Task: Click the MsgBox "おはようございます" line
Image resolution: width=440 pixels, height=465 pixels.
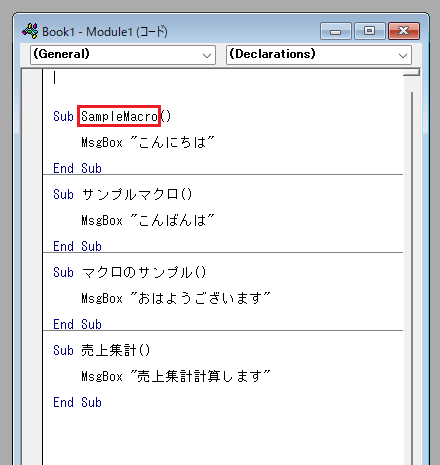Action: point(176,298)
